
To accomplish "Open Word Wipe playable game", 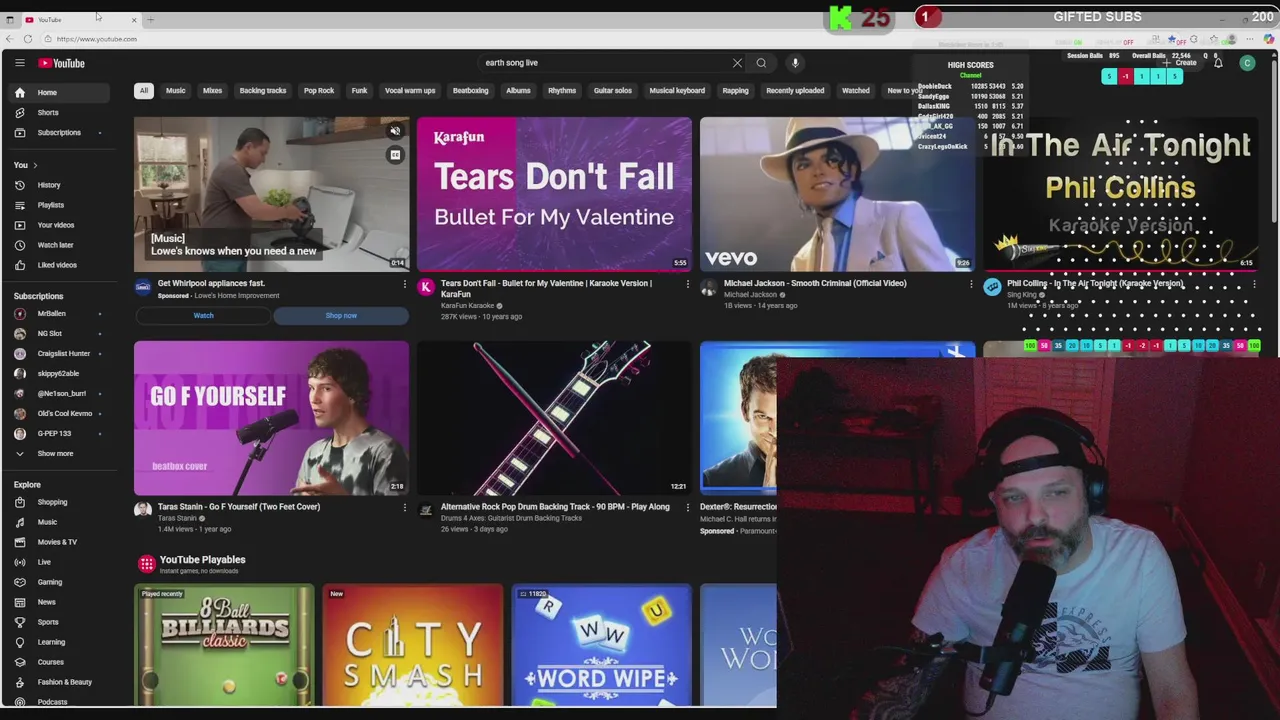I will (x=601, y=645).
